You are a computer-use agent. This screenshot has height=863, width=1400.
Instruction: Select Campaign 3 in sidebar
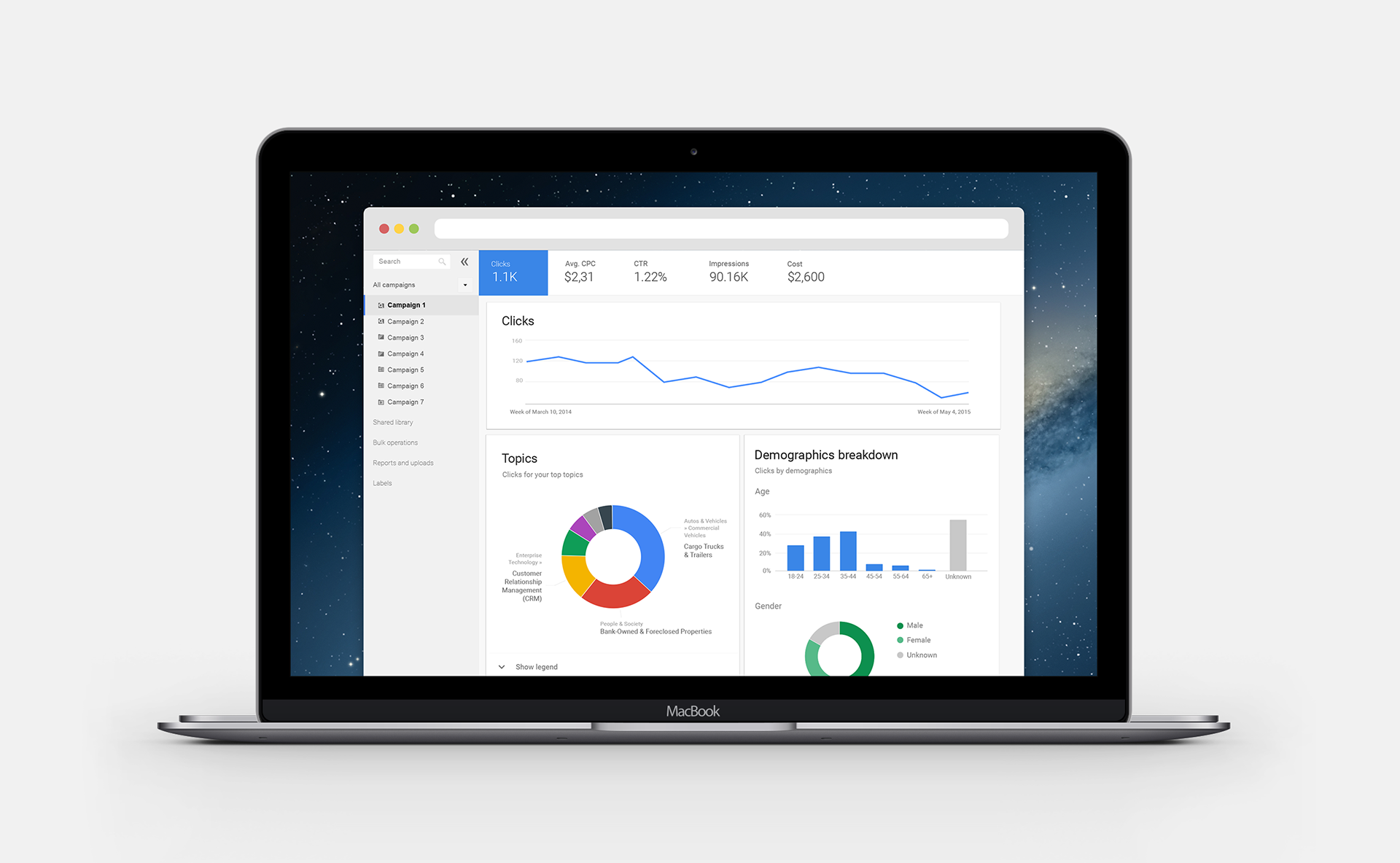[410, 339]
